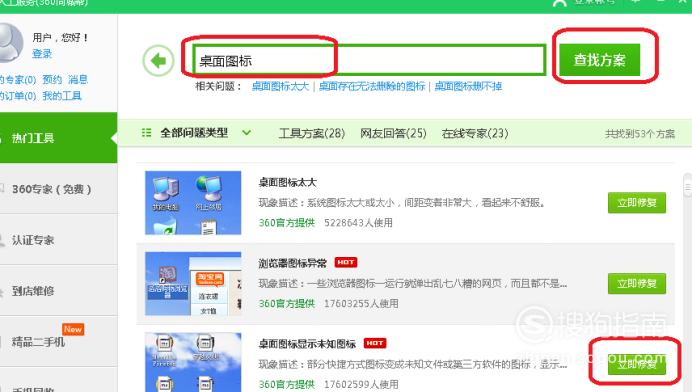Click 17603255人使用 usage count text
This screenshot has height=392, width=692.
(361, 304)
